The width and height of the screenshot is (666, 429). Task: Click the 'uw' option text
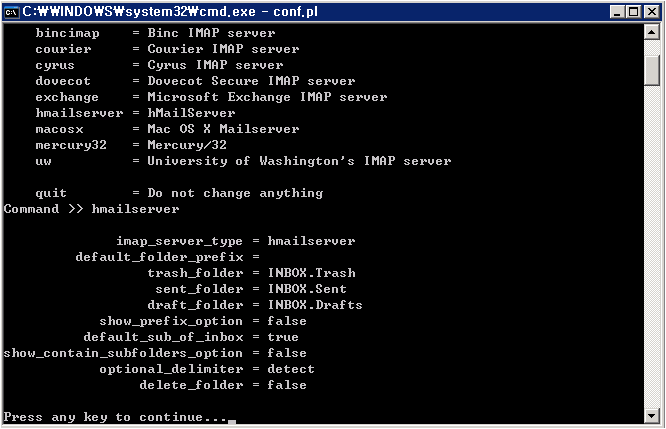tap(43, 161)
